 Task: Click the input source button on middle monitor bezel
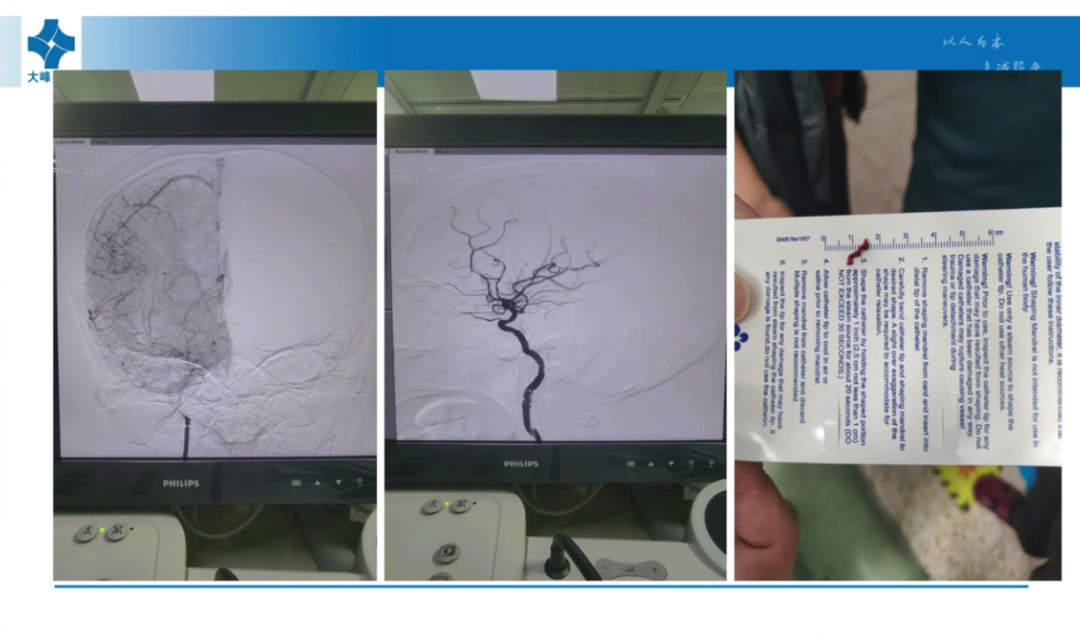pyautogui.click(x=630, y=463)
